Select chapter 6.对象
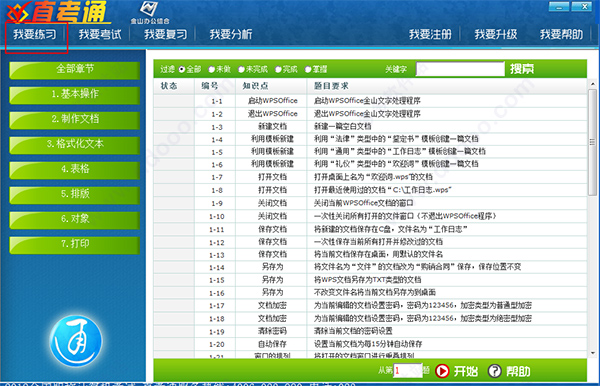 pyautogui.click(x=75, y=220)
